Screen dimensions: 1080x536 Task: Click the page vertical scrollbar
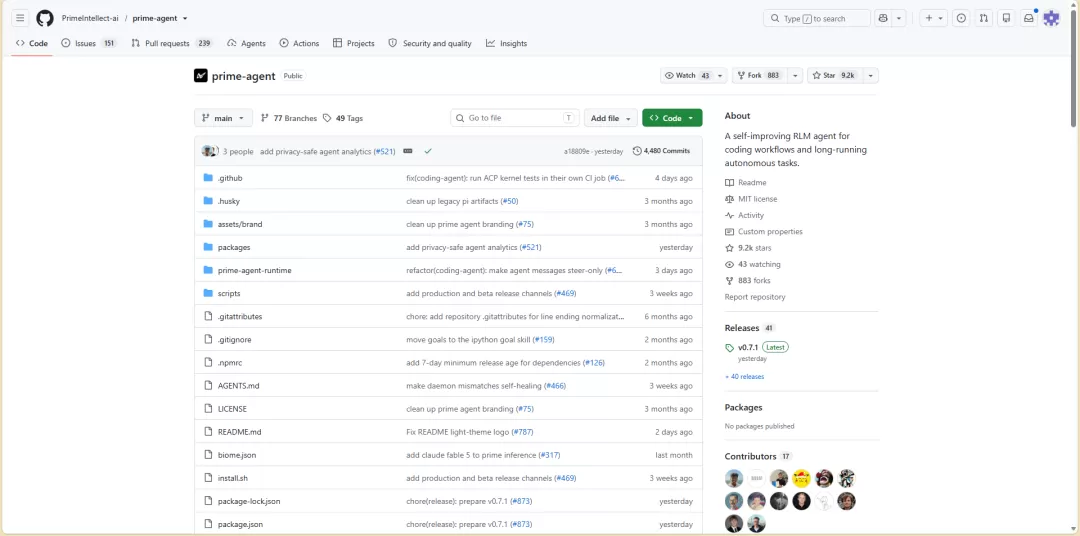[x=1073, y=69]
